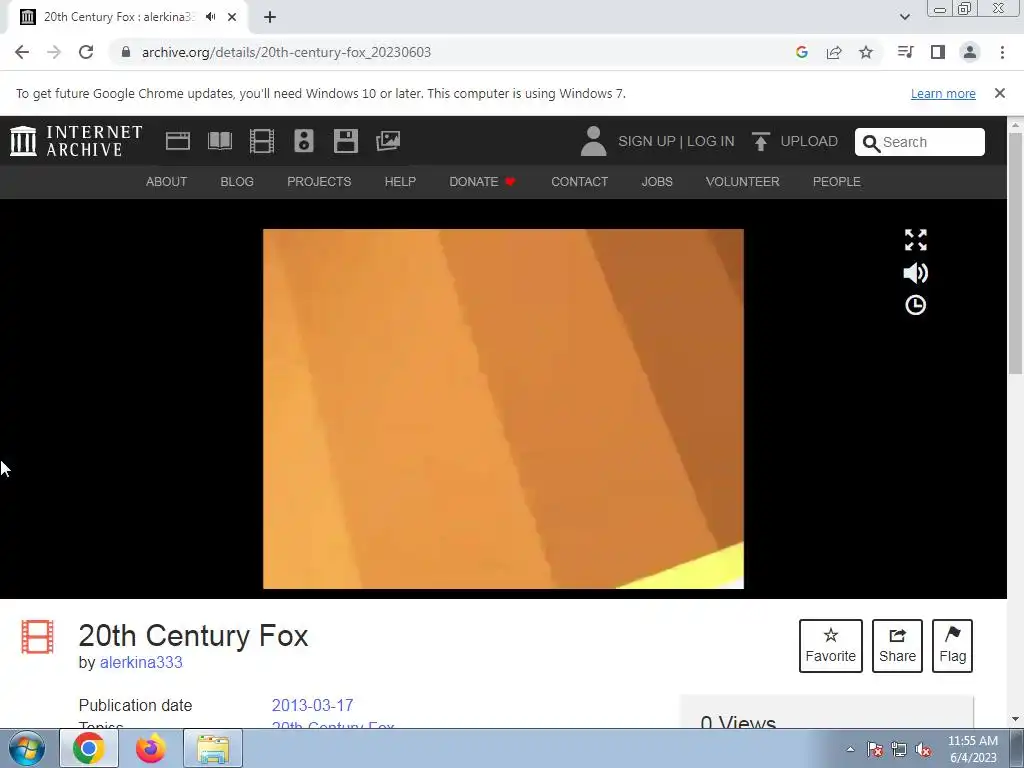Toggle the Chrome side panel
Image resolution: width=1024 pixels, height=768 pixels.
click(938, 52)
